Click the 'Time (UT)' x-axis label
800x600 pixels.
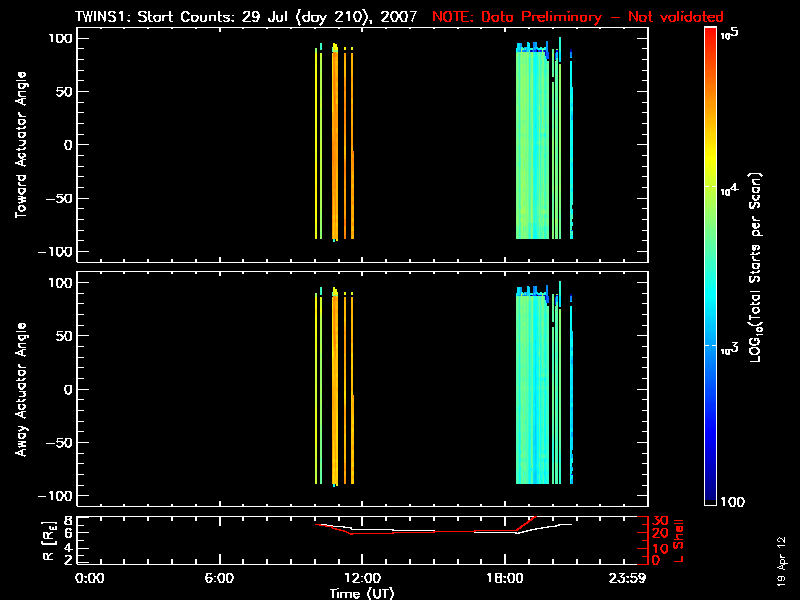click(361, 593)
